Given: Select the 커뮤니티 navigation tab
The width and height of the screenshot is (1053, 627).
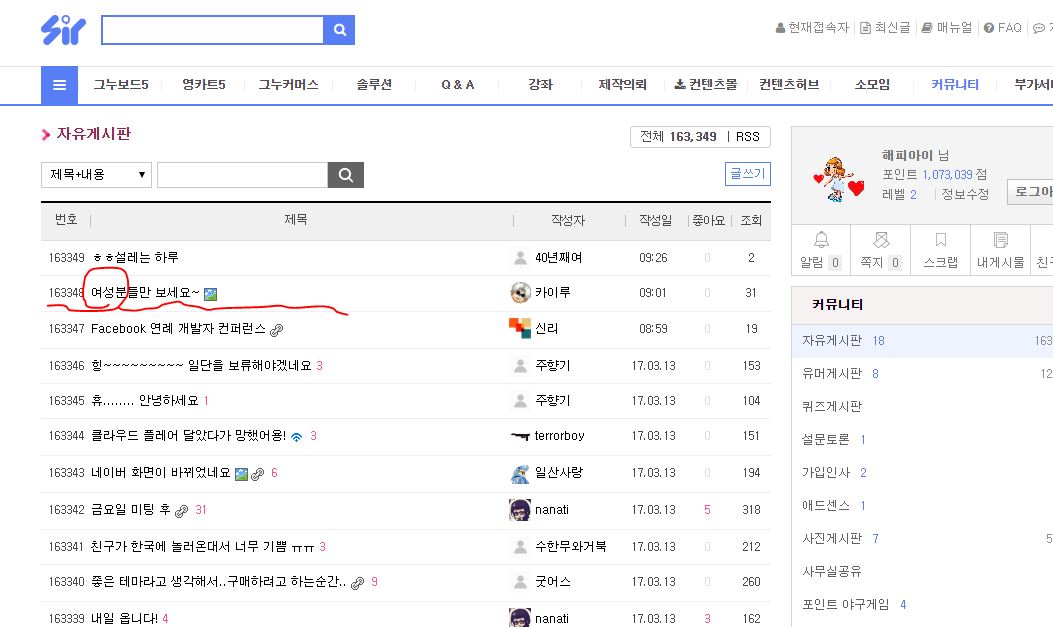Looking at the screenshot, I should tap(954, 85).
